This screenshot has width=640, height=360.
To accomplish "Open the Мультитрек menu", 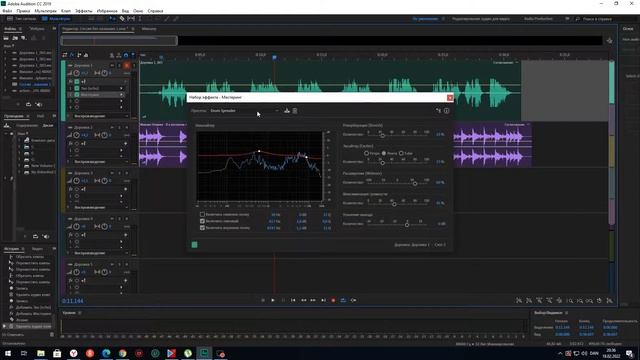I will pyautogui.click(x=45, y=11).
